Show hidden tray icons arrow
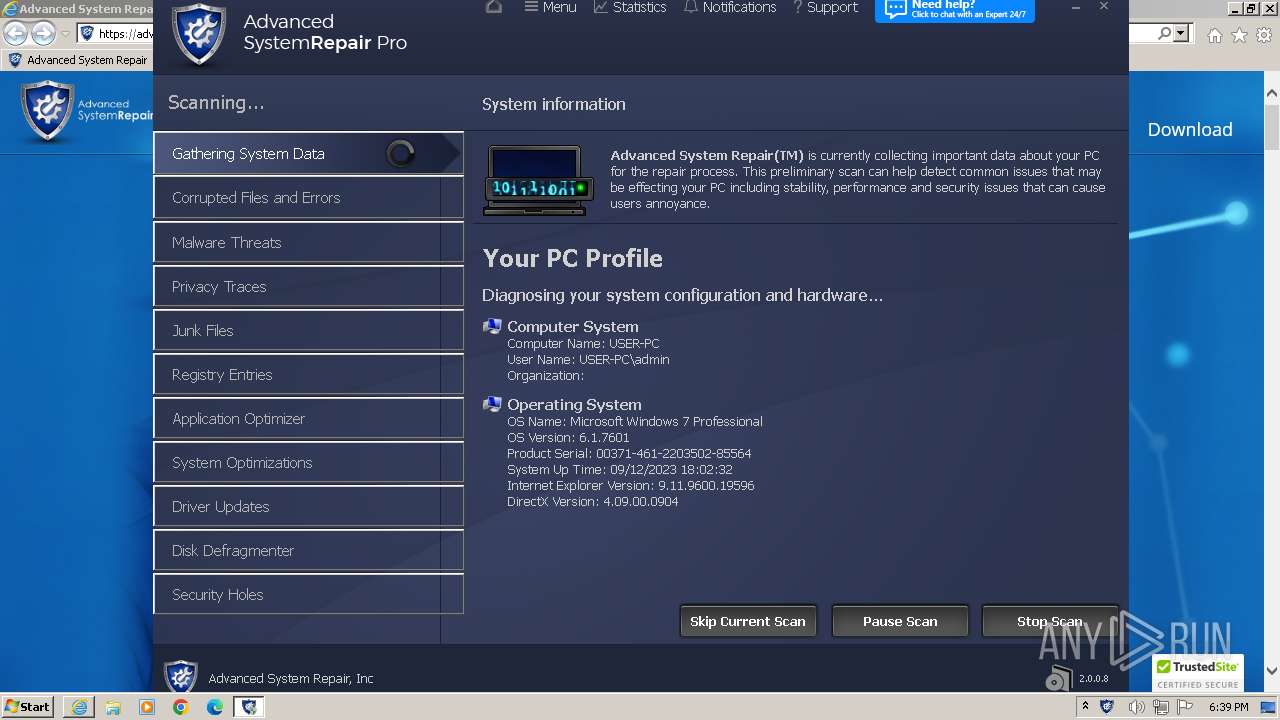1280x720 pixels. [1085, 706]
